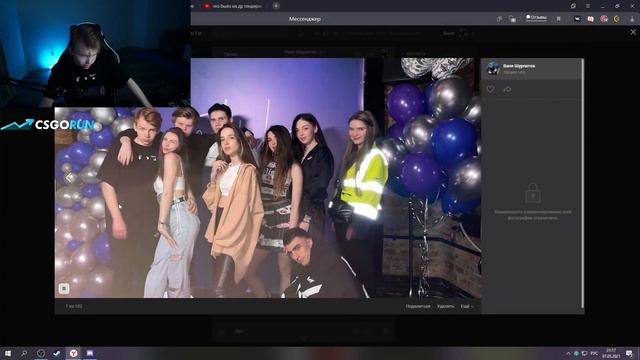Like the photo with the heart icon

click(490, 89)
